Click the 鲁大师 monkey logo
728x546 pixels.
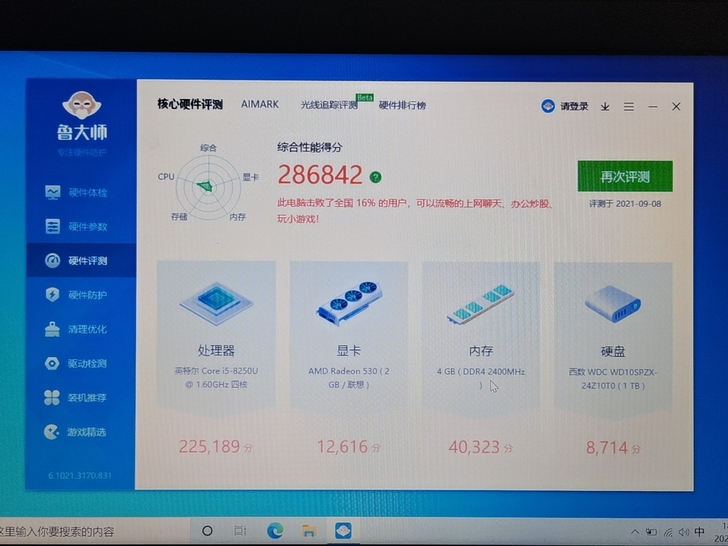coord(82,105)
